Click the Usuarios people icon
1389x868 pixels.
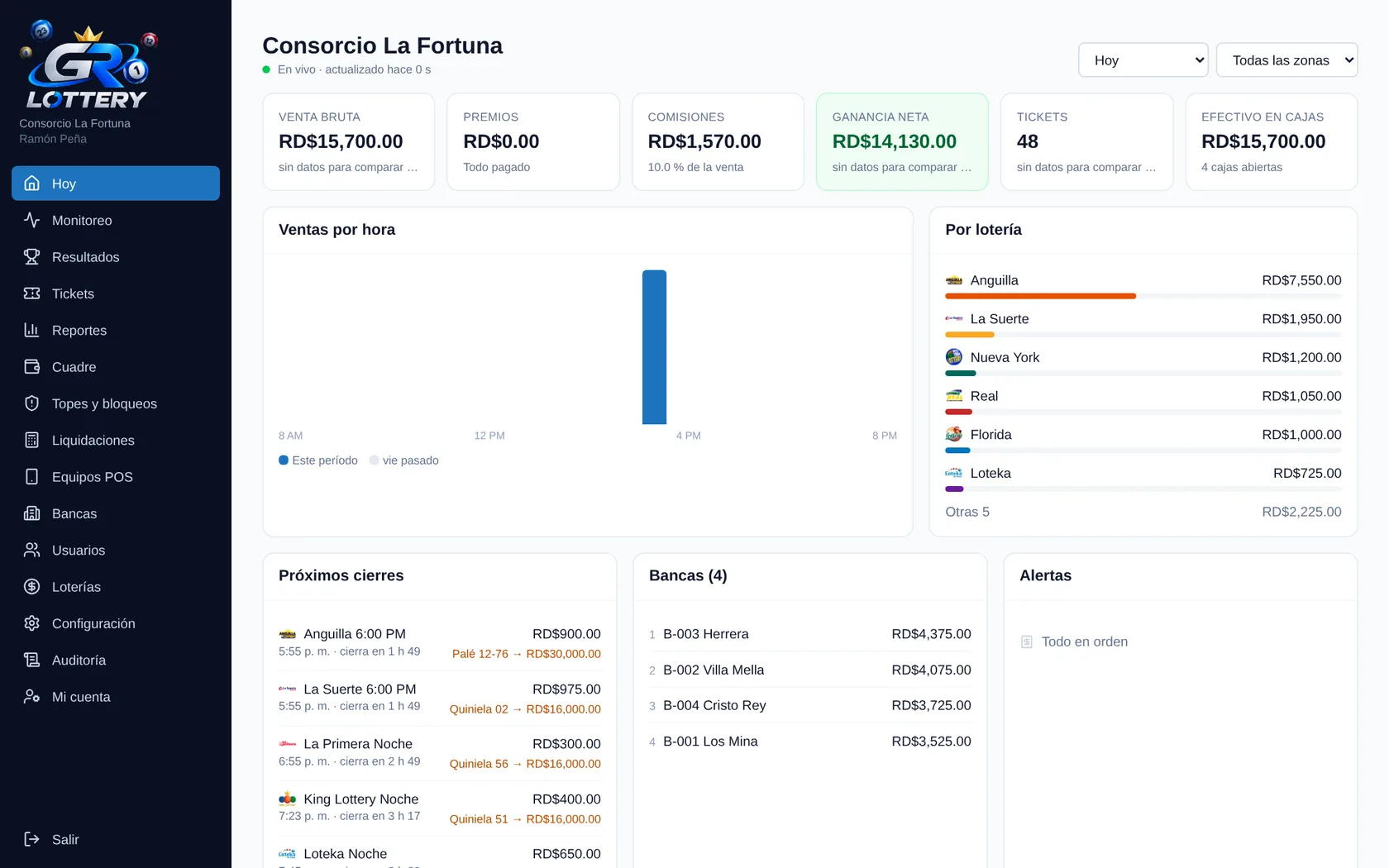[31, 550]
